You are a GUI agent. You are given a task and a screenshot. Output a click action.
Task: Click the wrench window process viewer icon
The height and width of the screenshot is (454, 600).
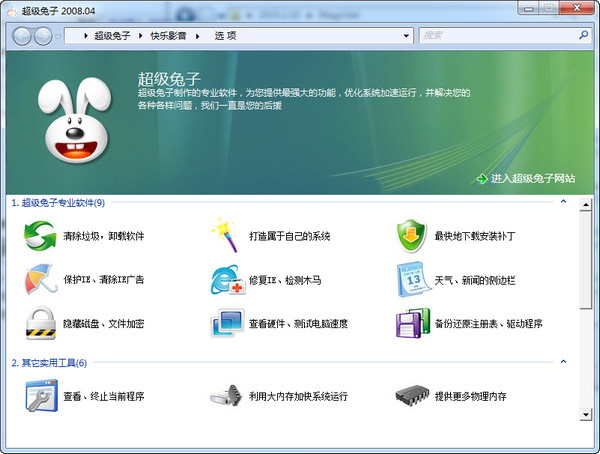(x=41, y=395)
